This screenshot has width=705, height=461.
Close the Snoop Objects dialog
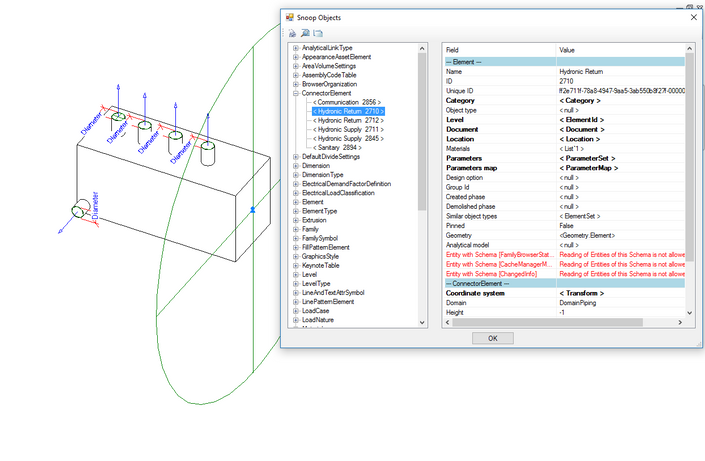click(x=694, y=17)
